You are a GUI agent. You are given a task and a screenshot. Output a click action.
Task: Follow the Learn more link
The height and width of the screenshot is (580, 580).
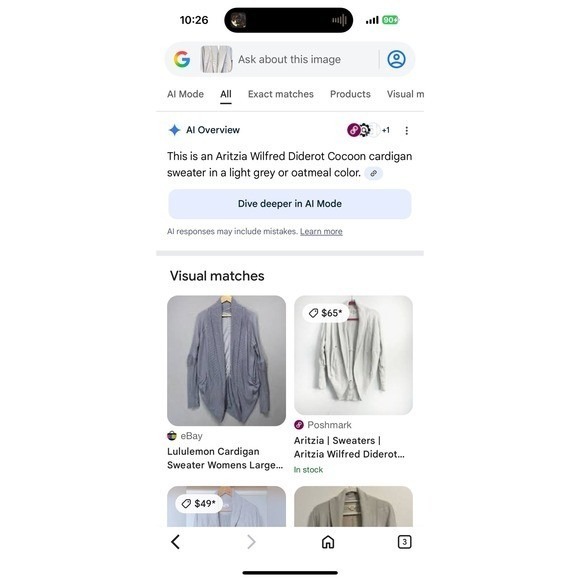pos(321,232)
